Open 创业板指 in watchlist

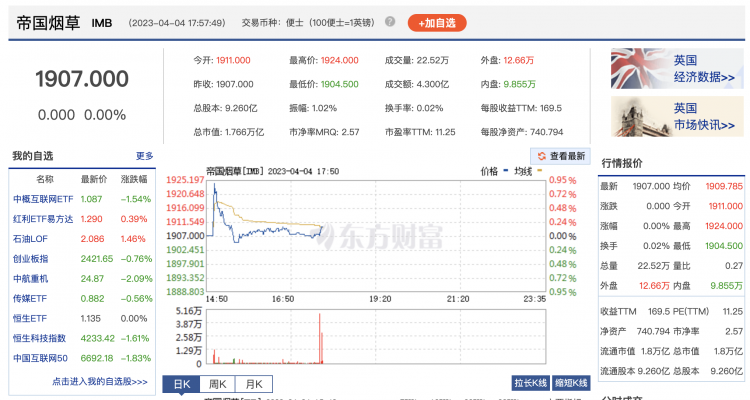31,259
